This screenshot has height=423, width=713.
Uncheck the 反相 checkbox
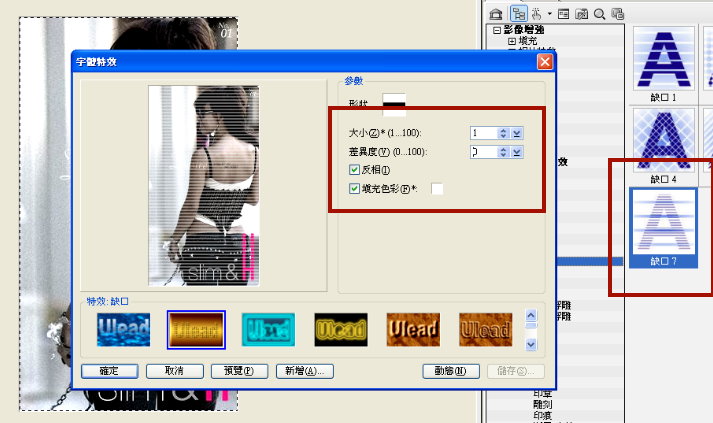click(x=354, y=170)
